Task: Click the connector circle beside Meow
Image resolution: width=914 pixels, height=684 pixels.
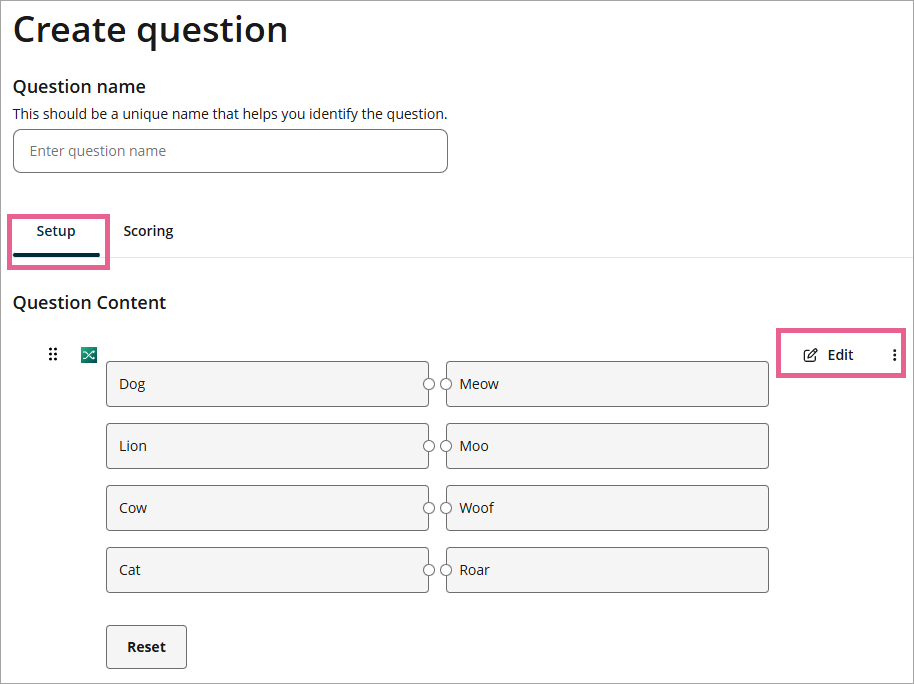Action: click(x=446, y=384)
